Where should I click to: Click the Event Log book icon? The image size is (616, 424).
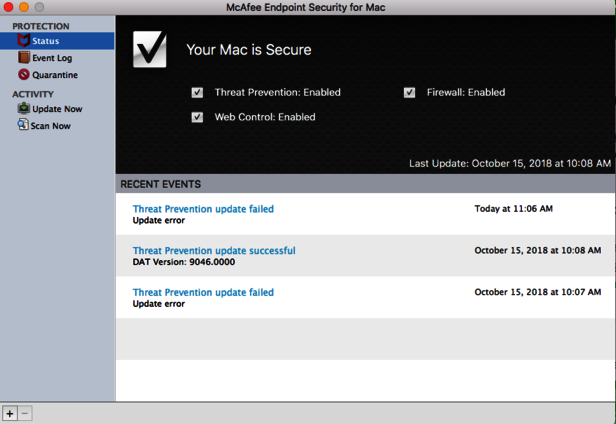click(23, 58)
